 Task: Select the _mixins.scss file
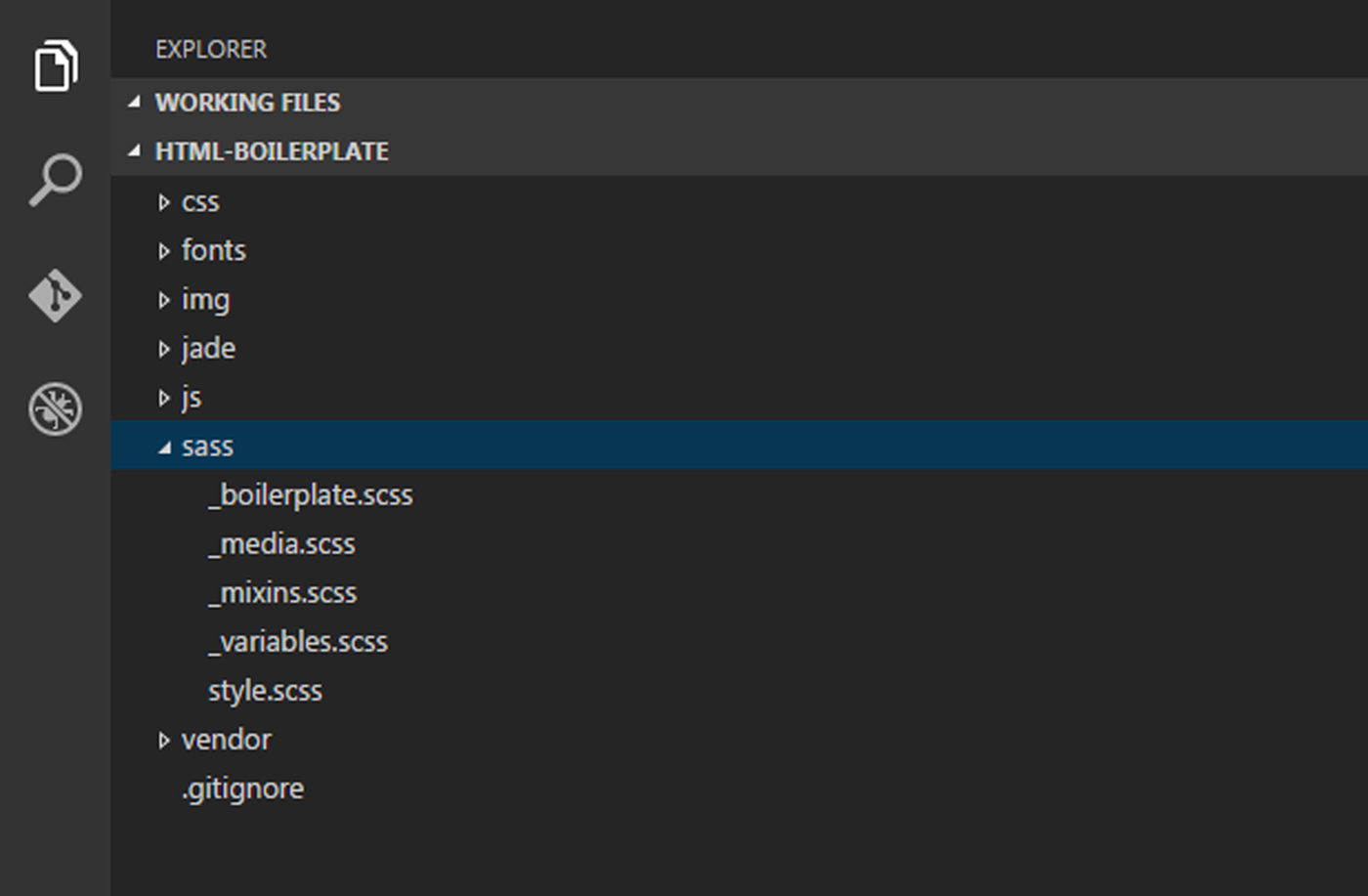click(x=281, y=592)
